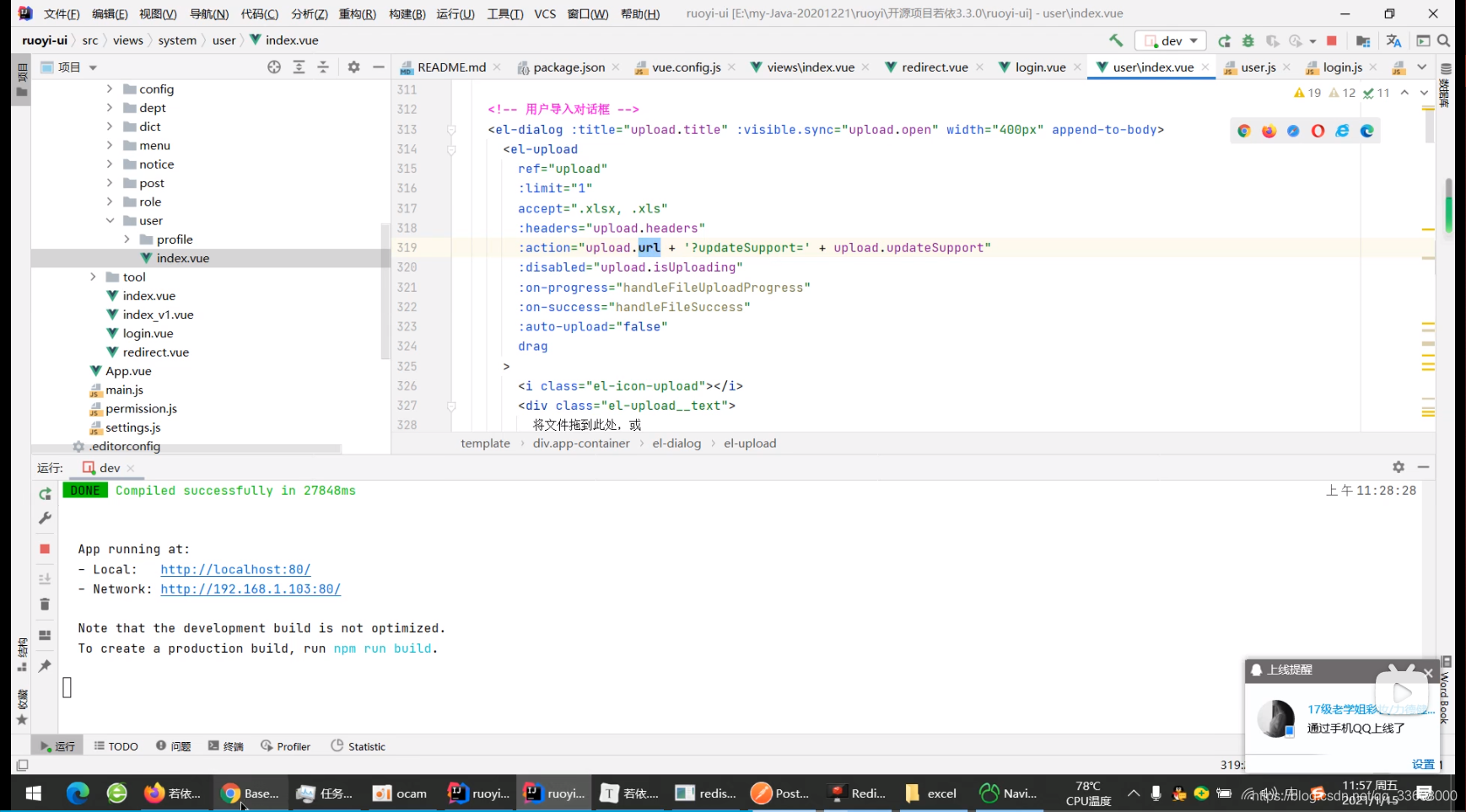The image size is (1466, 812).
Task: Click the views breadcrumb in the navigation bar
Action: click(x=128, y=40)
